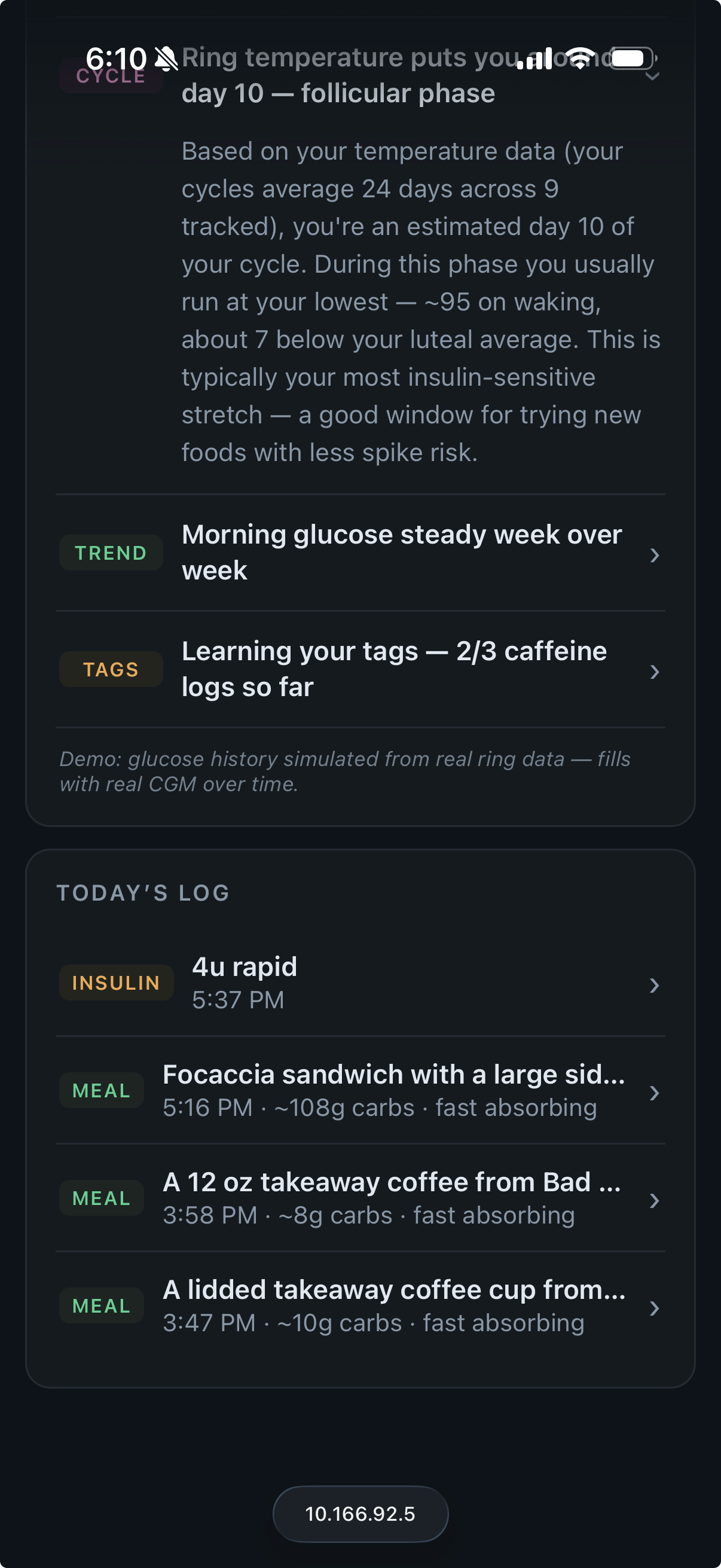Tap the battery status icon

tap(633, 59)
